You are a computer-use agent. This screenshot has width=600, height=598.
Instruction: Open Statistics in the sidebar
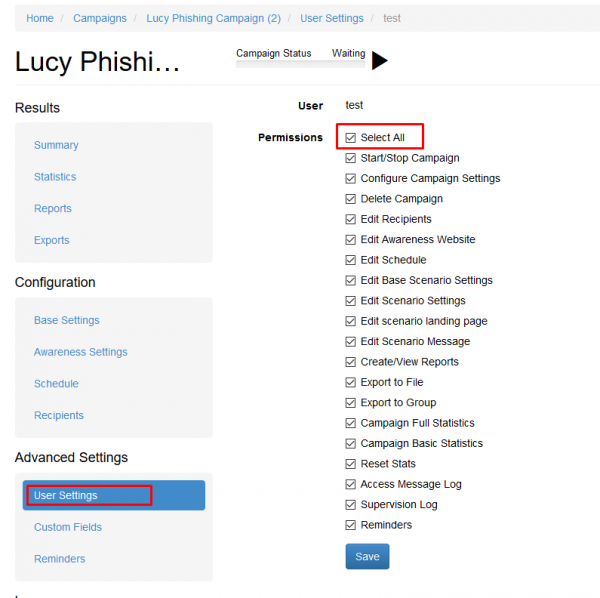[x=55, y=177]
